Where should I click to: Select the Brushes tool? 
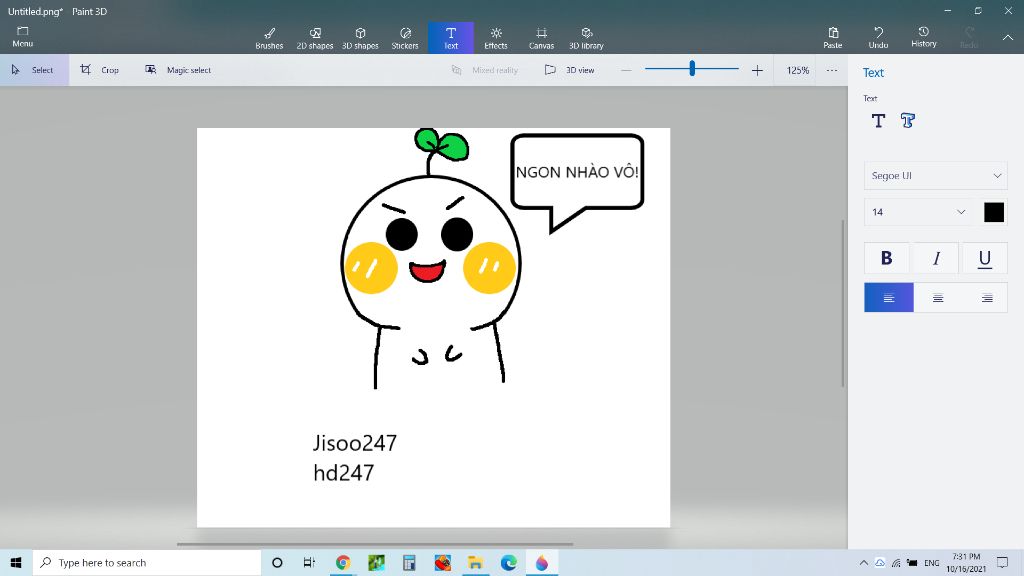[x=269, y=38]
